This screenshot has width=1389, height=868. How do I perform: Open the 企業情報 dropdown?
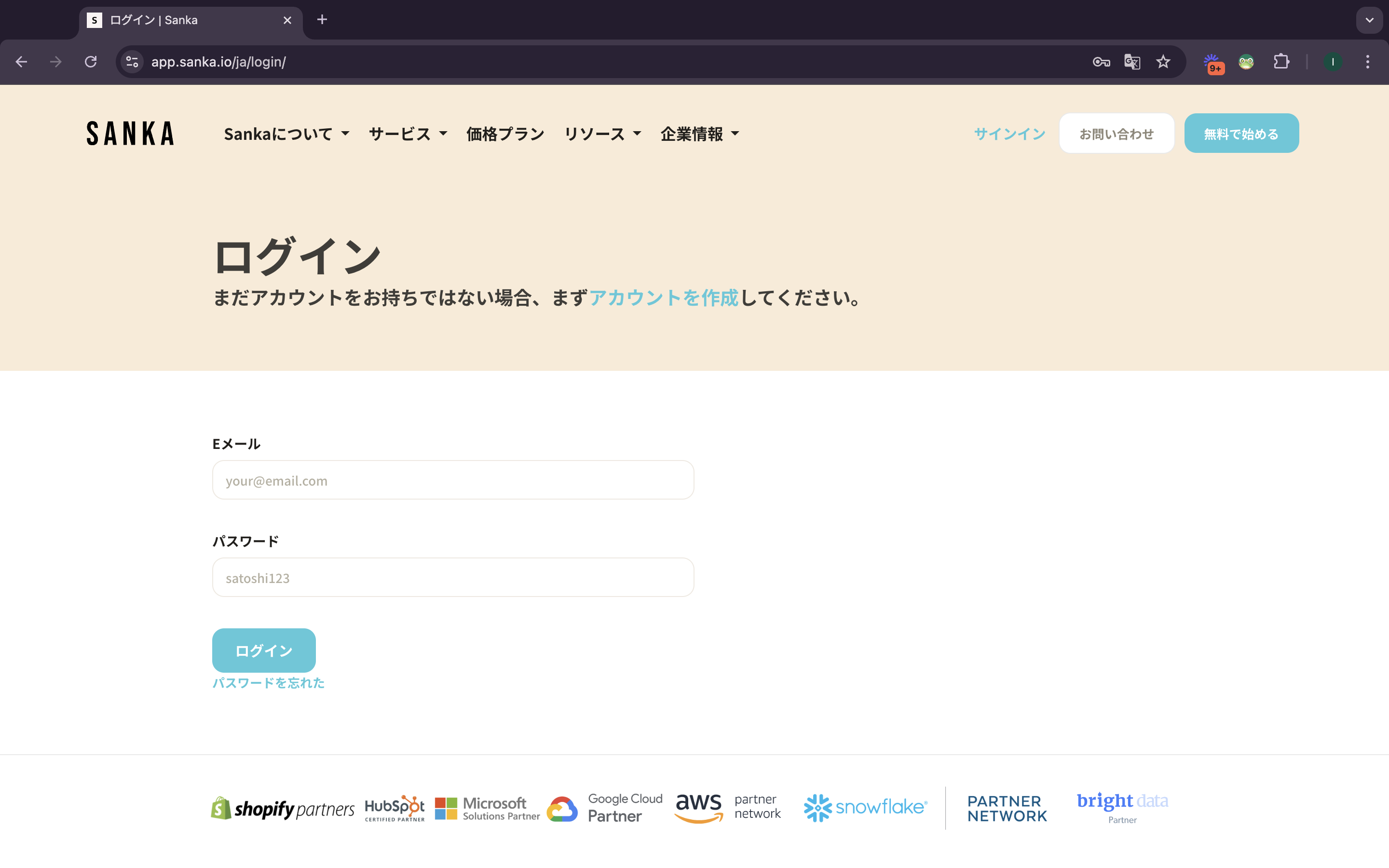700,134
